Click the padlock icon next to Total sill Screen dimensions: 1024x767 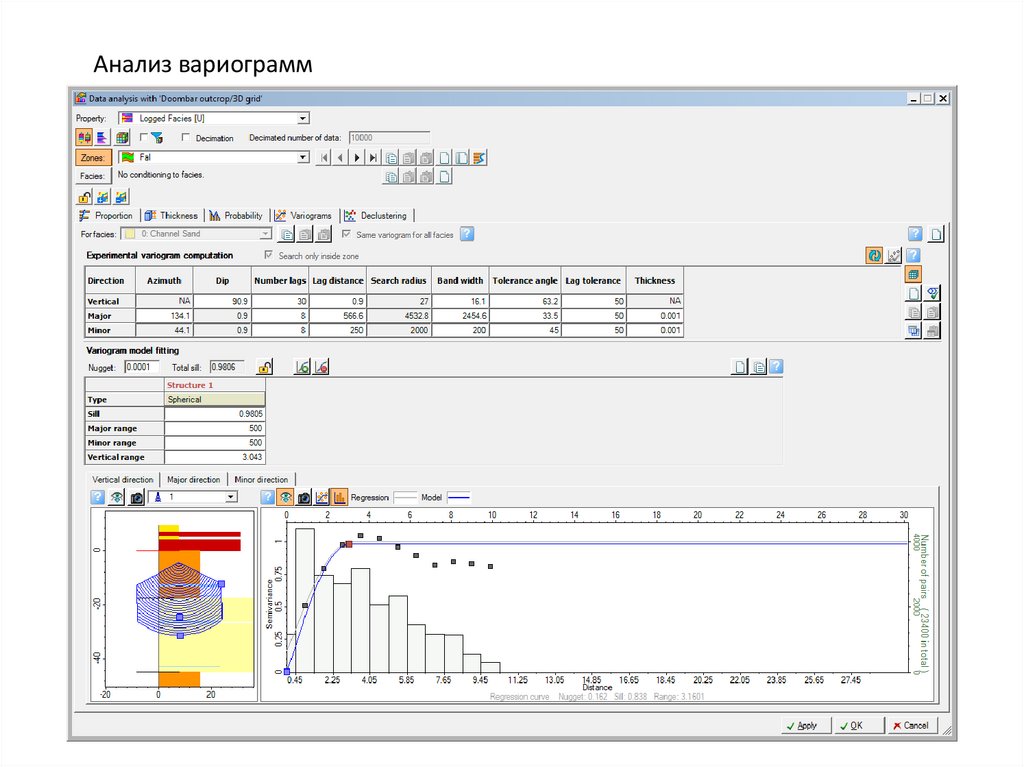pos(264,367)
